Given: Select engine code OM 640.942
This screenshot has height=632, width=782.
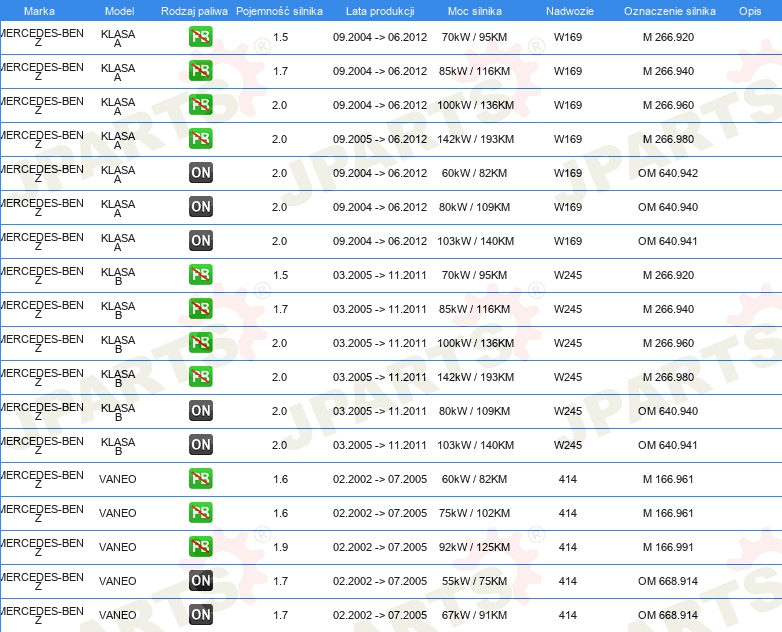Looking at the screenshot, I should [668, 173].
